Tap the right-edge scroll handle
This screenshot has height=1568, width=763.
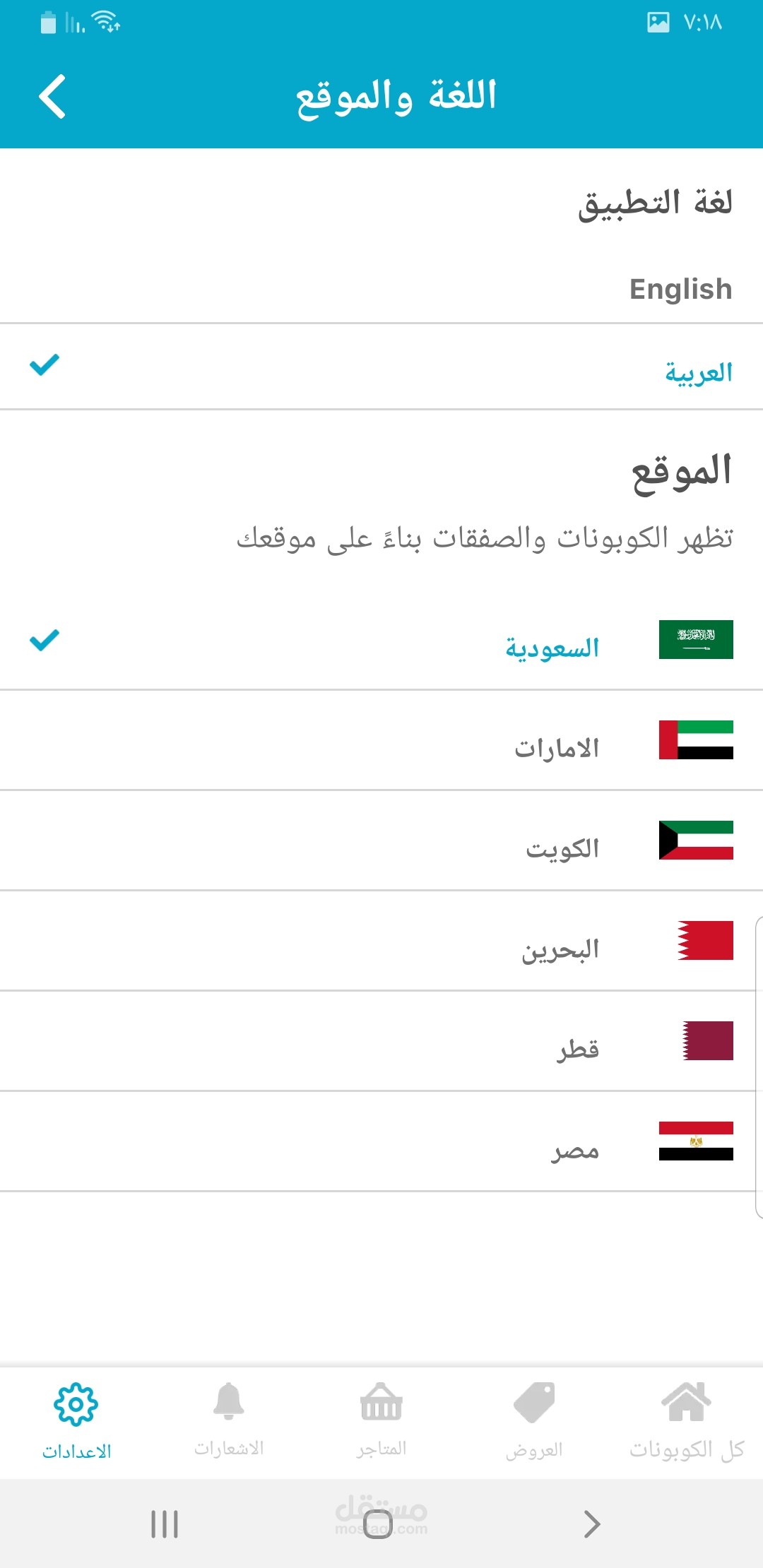(759, 1067)
